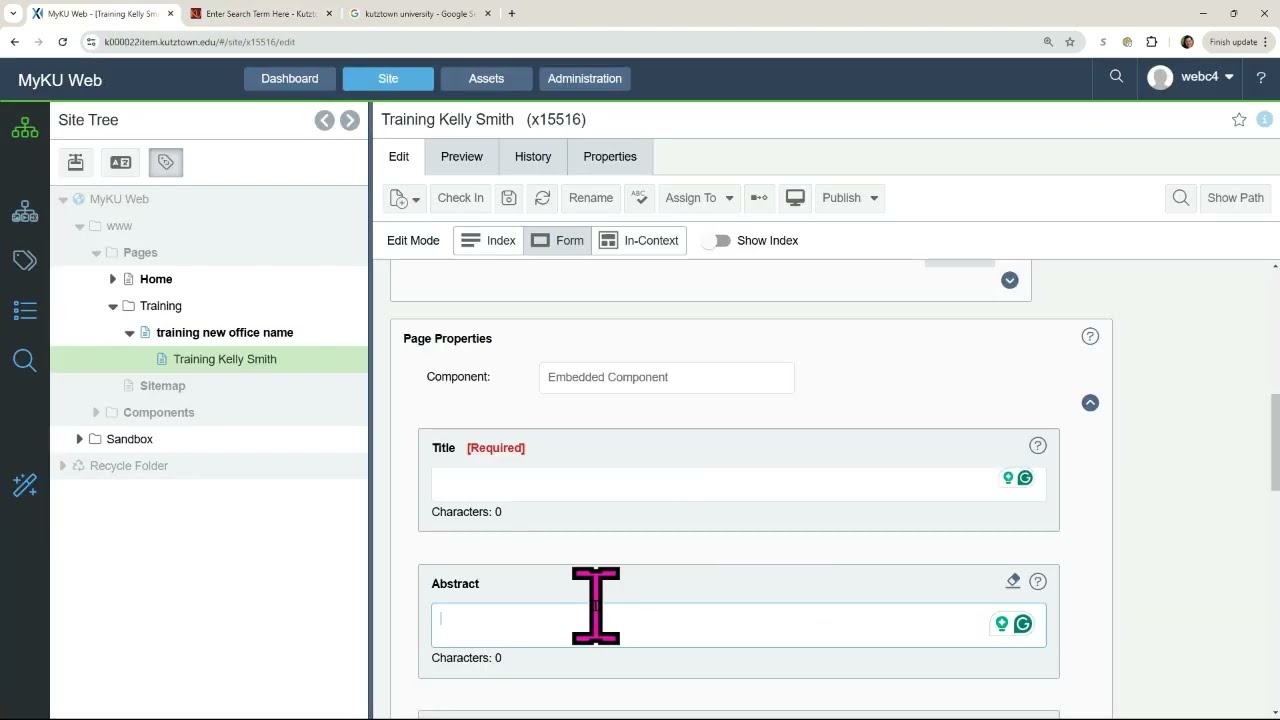Open the new asset dropdown
Screen dimensions: 1280x720
tap(405, 198)
